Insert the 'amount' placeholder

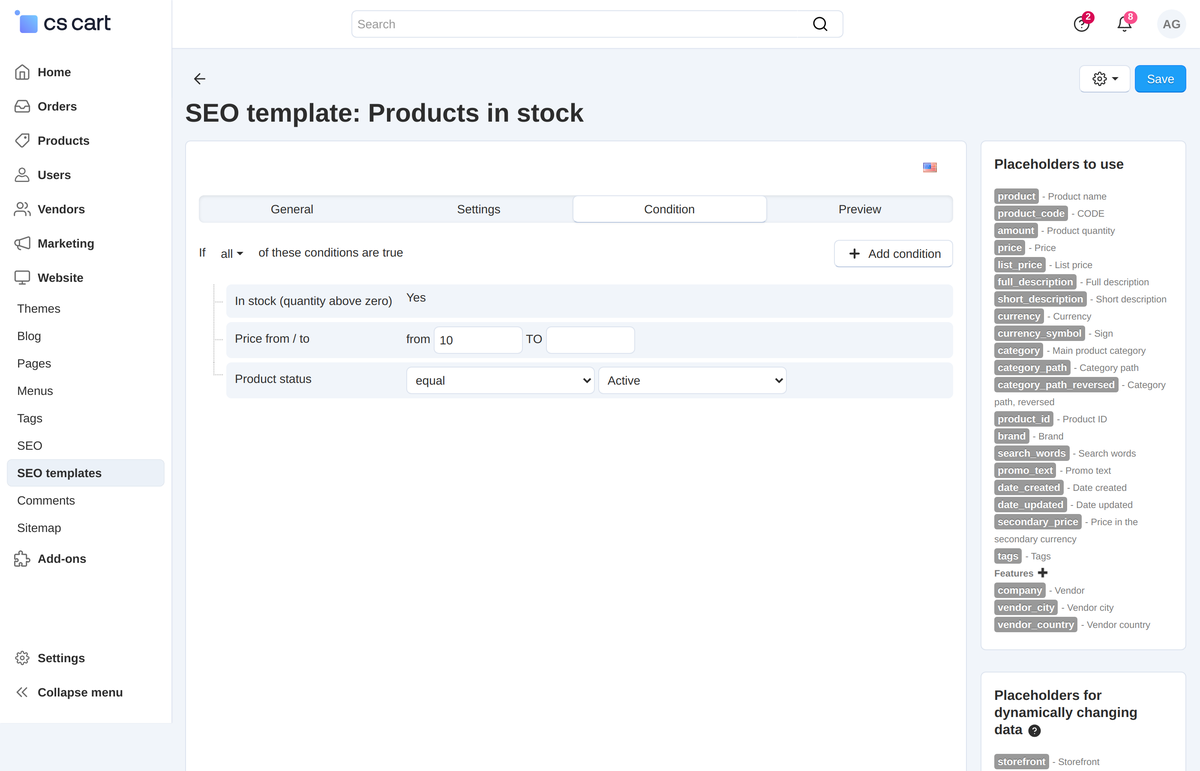click(x=1016, y=230)
